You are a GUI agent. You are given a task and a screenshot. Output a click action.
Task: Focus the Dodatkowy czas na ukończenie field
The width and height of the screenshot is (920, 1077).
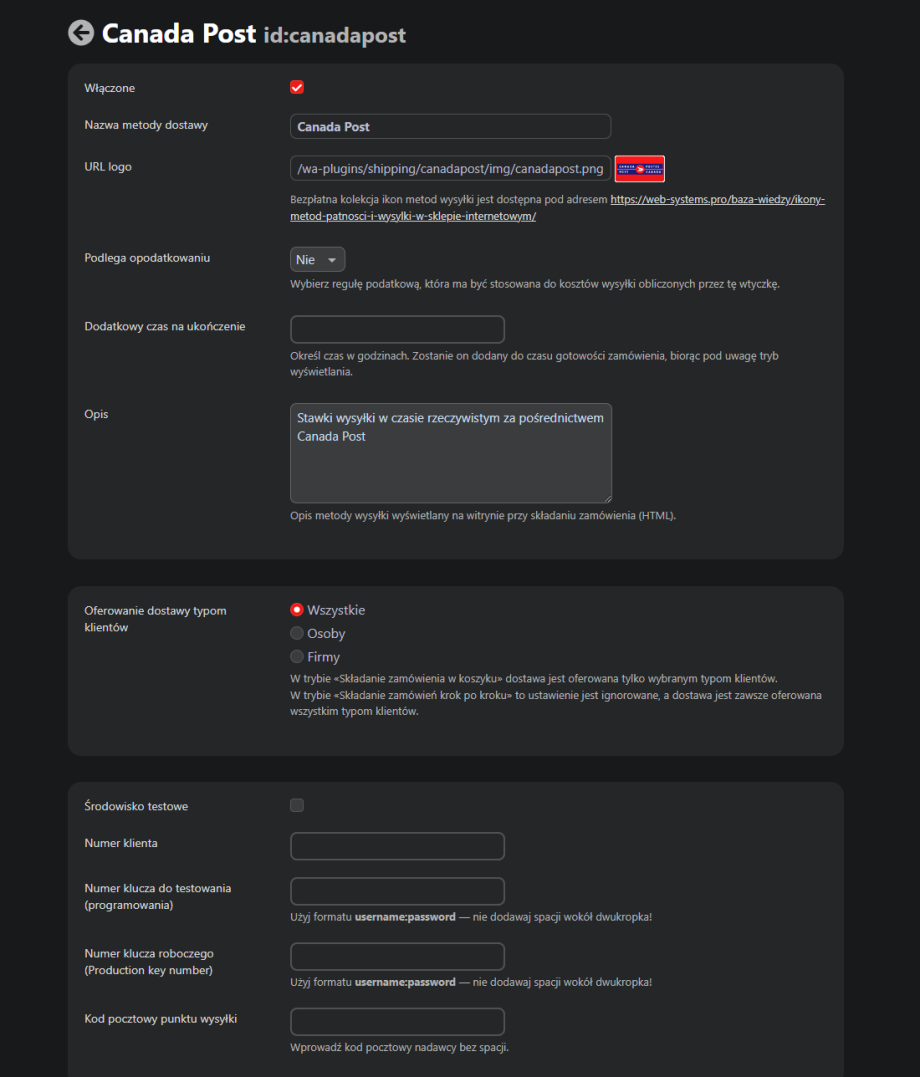[397, 330]
